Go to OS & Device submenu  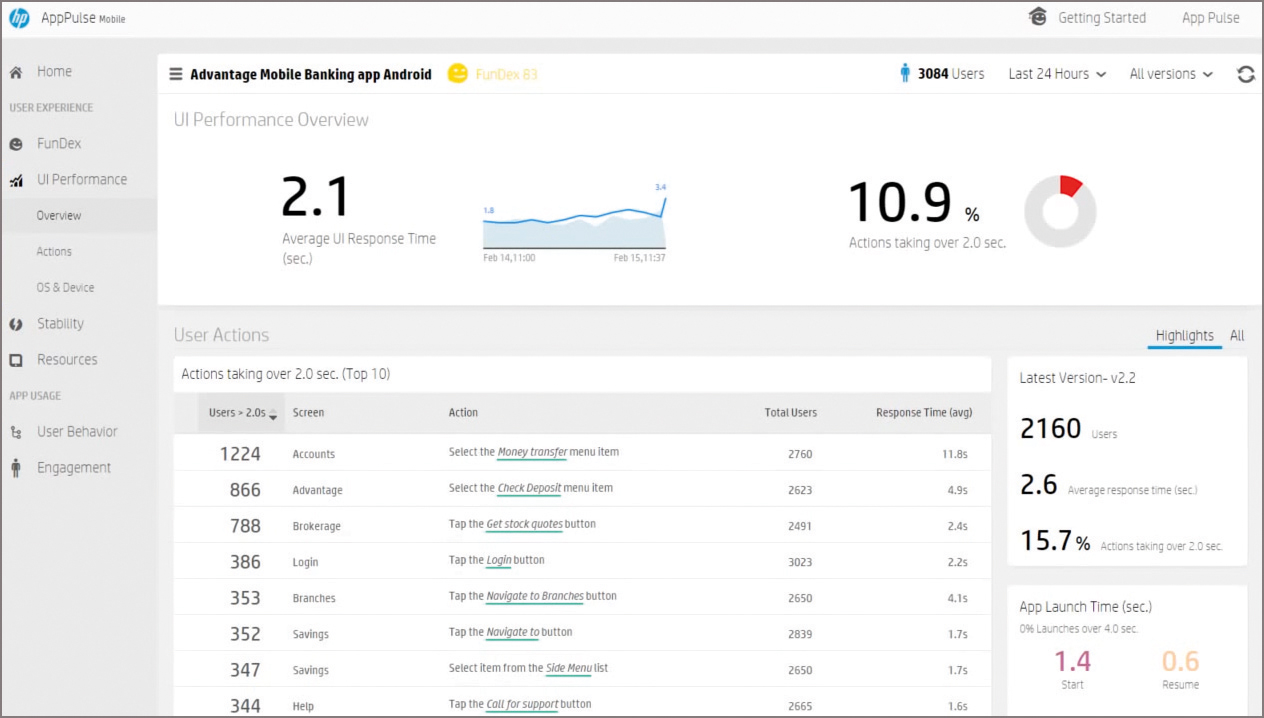(x=65, y=288)
